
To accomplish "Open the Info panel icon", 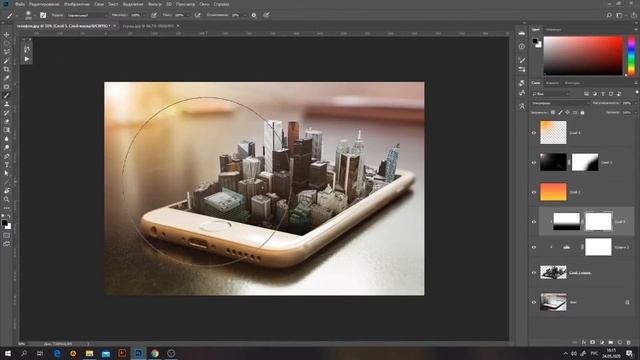I will (x=522, y=47).
